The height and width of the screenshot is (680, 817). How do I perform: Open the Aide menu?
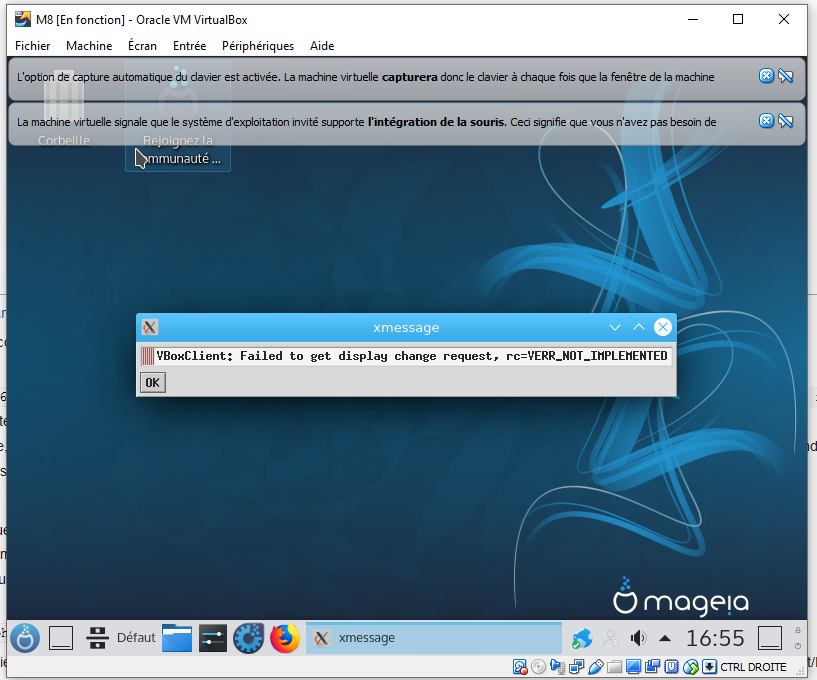tap(322, 46)
